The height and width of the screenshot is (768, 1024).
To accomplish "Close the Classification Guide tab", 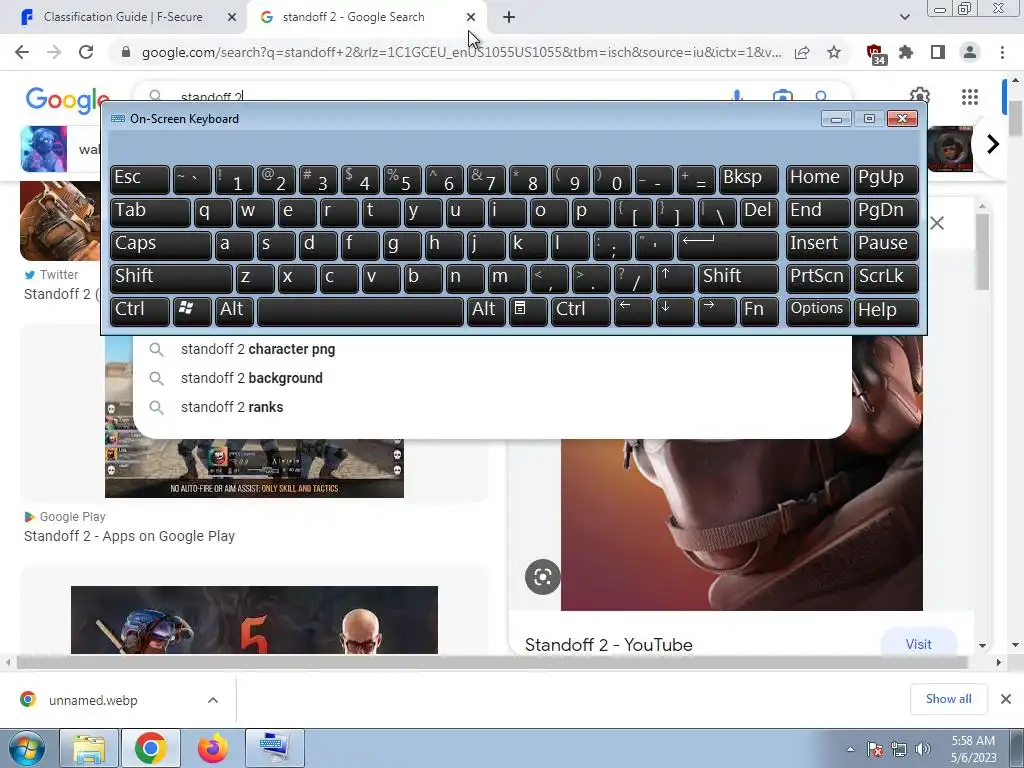I will (232, 17).
